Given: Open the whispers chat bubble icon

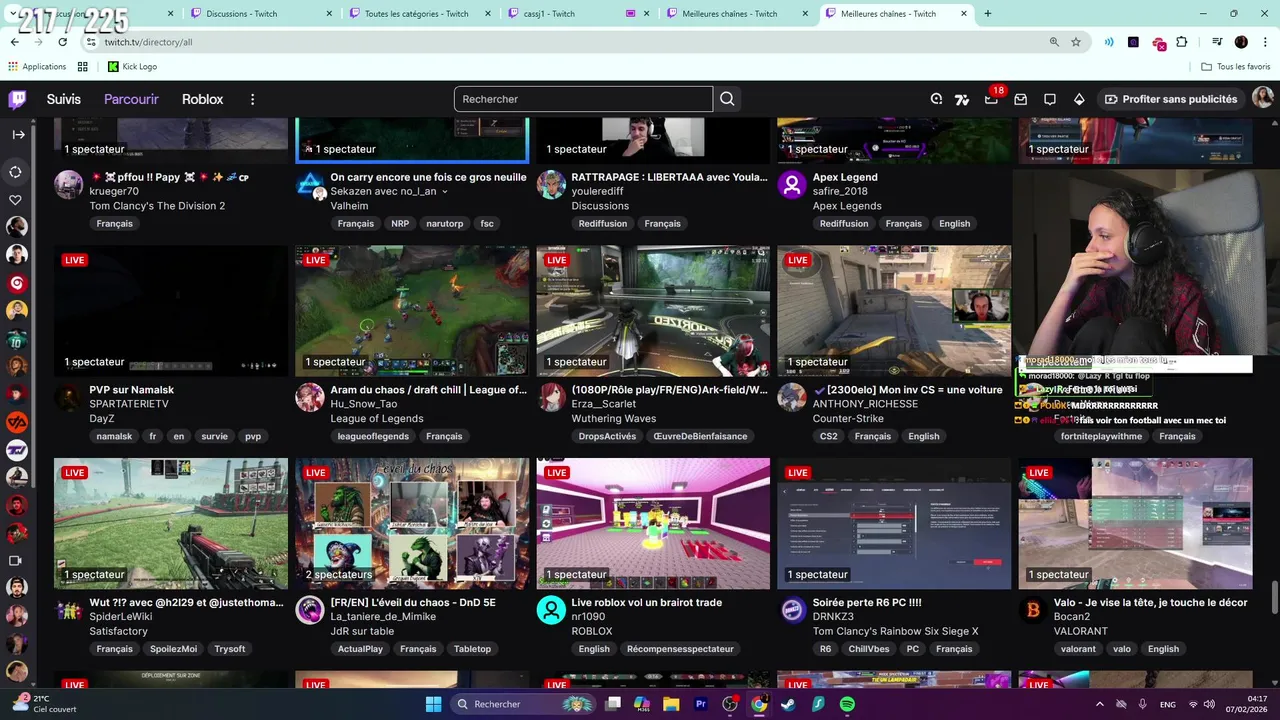Looking at the screenshot, I should pyautogui.click(x=1050, y=99).
